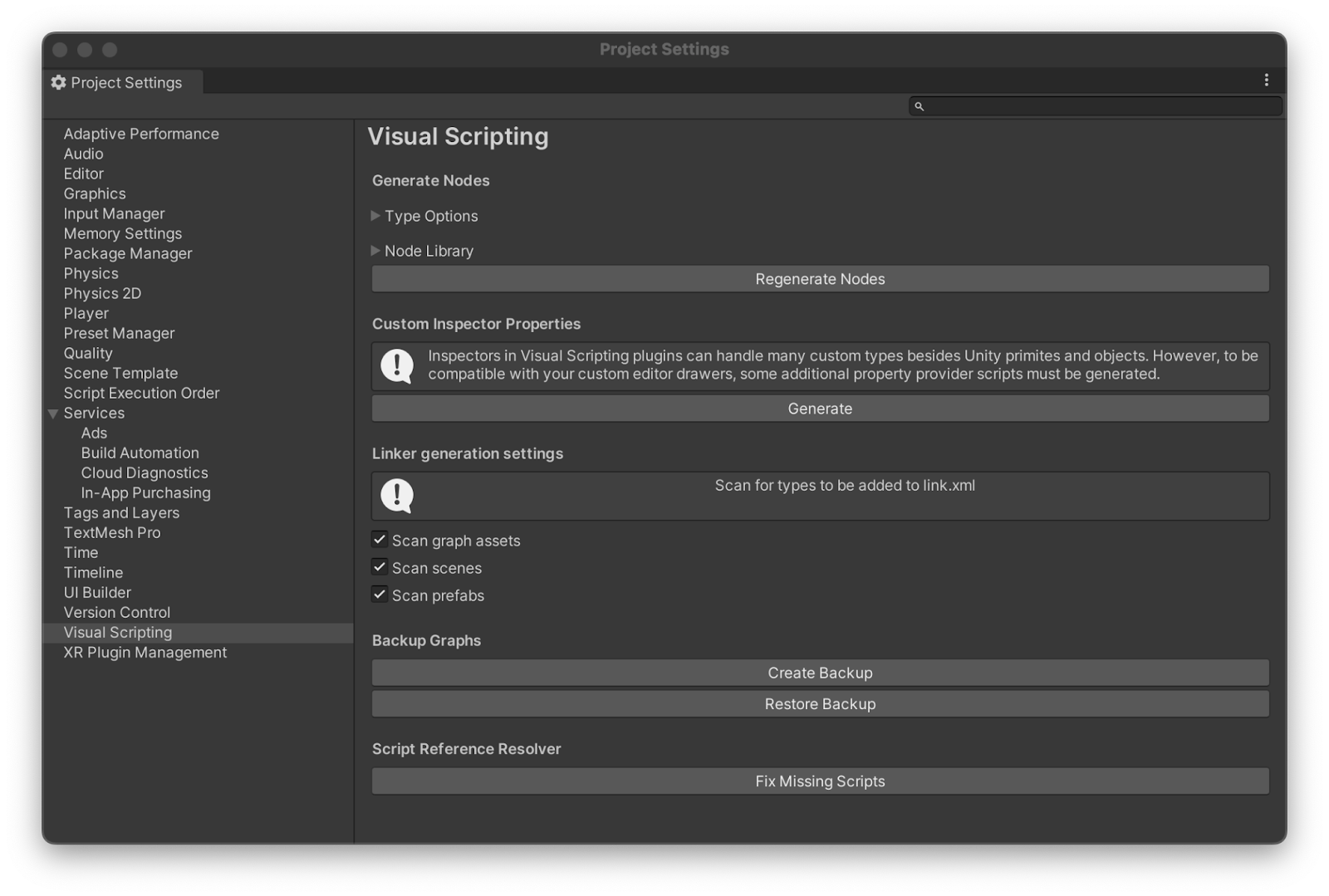Select TextMesh Pro settings
This screenshot has width=1329, height=896.
[x=112, y=532]
